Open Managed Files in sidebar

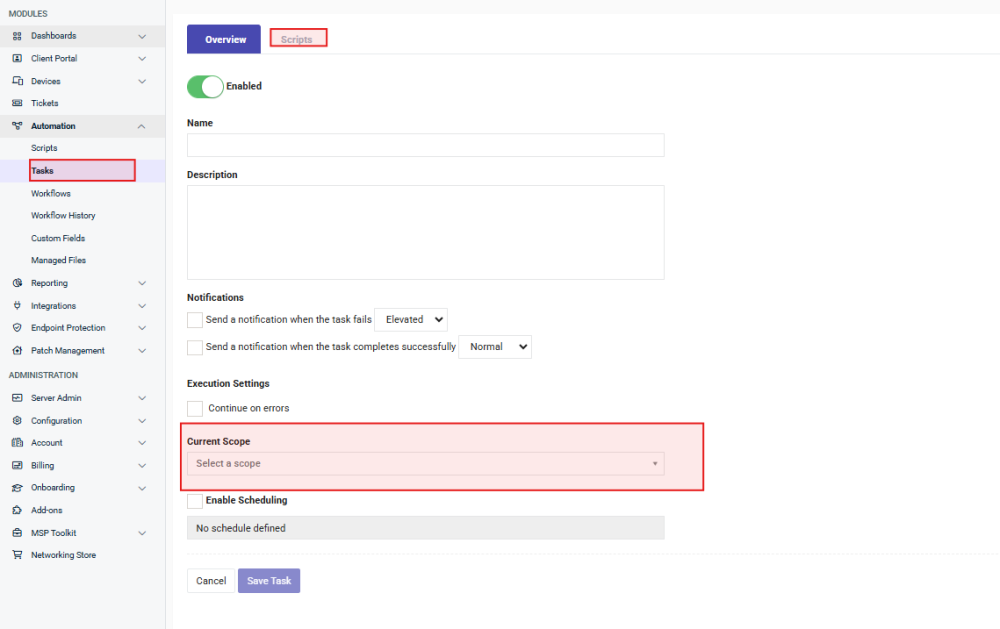[x=58, y=260]
